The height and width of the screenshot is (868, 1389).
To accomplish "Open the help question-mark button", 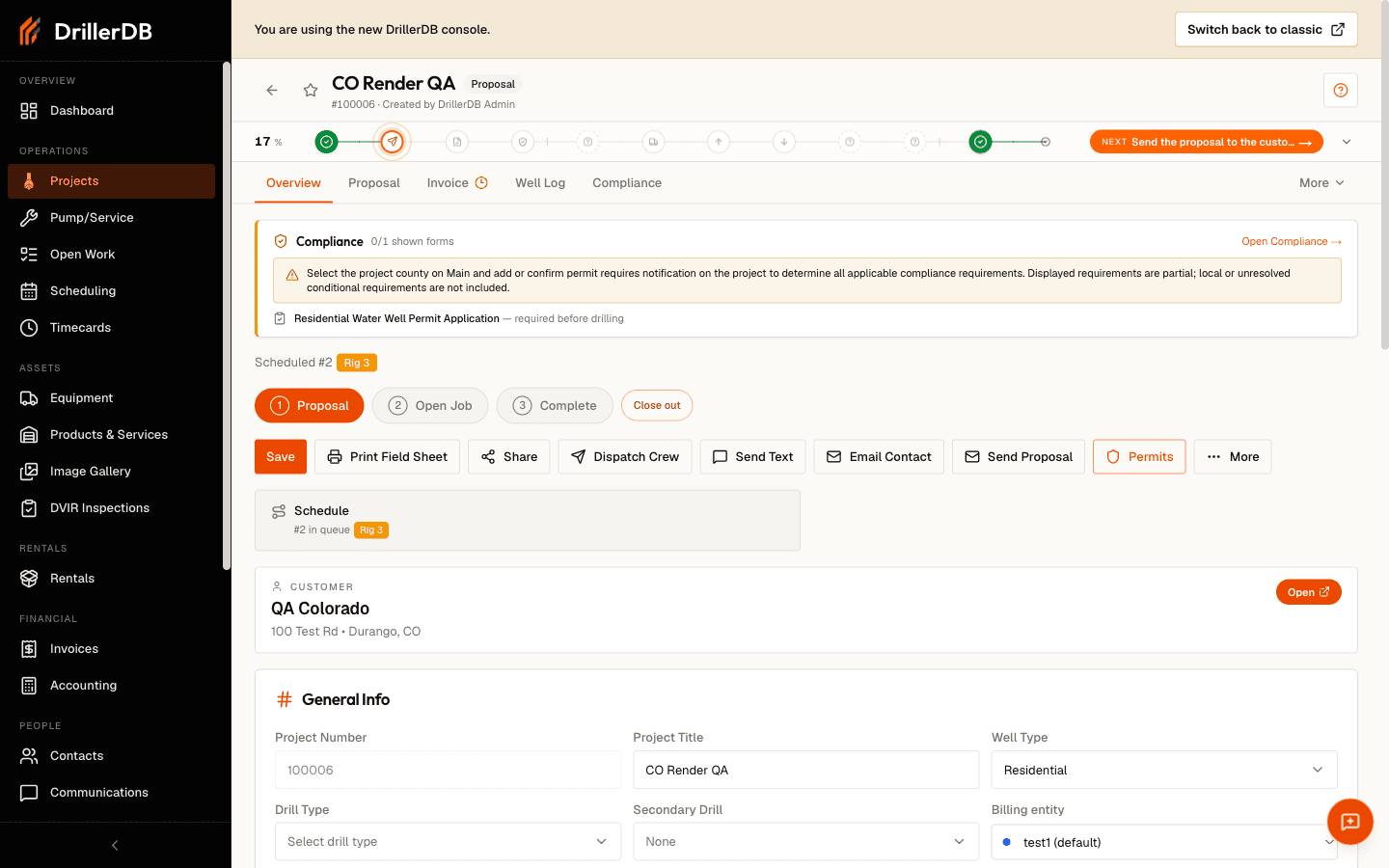I will (1341, 91).
